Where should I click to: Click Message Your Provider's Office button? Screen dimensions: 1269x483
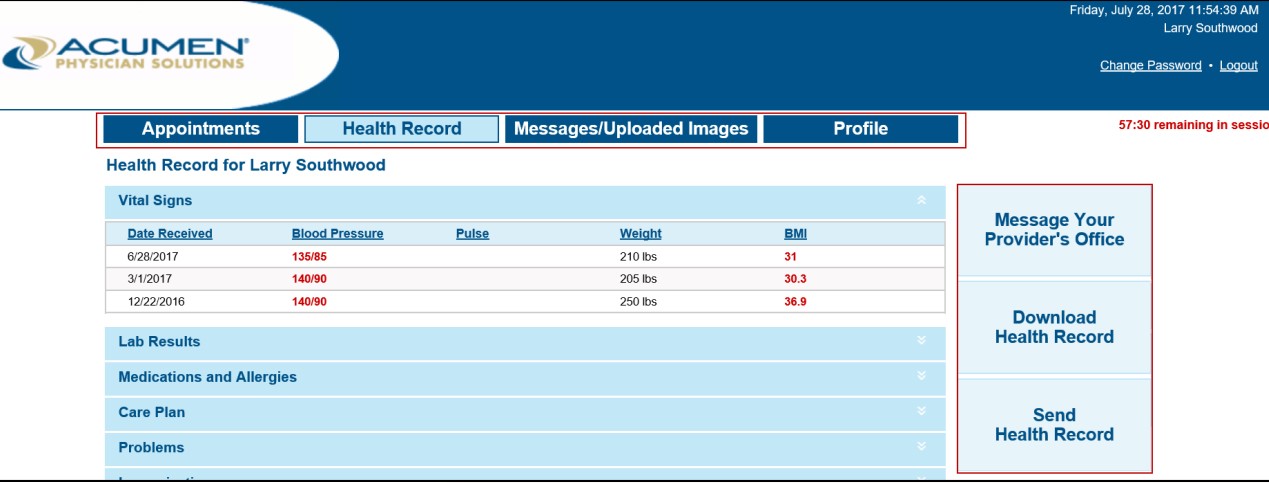pos(1054,230)
